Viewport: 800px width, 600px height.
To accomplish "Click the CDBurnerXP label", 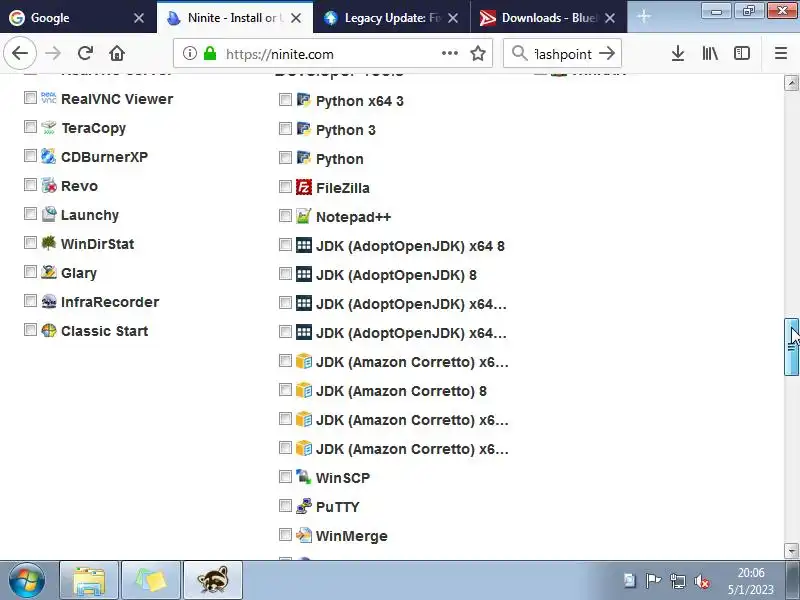I will click(x=105, y=157).
